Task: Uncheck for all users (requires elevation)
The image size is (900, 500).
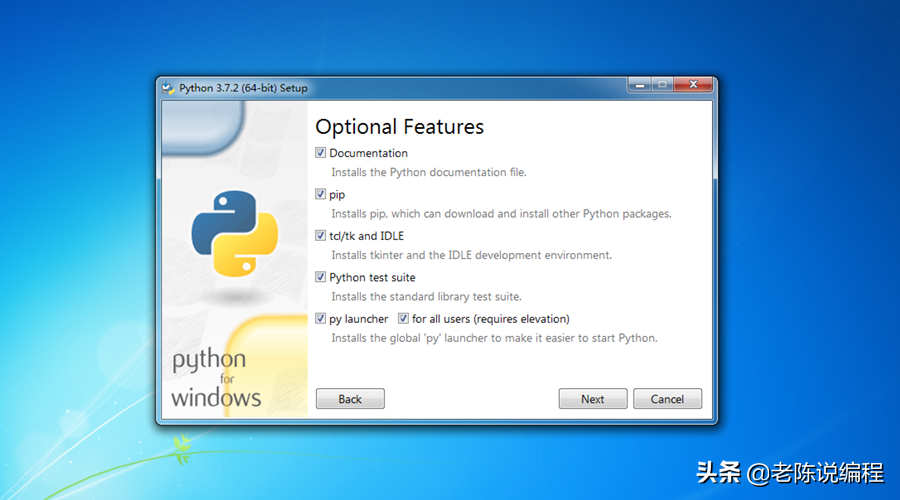Action: click(403, 318)
